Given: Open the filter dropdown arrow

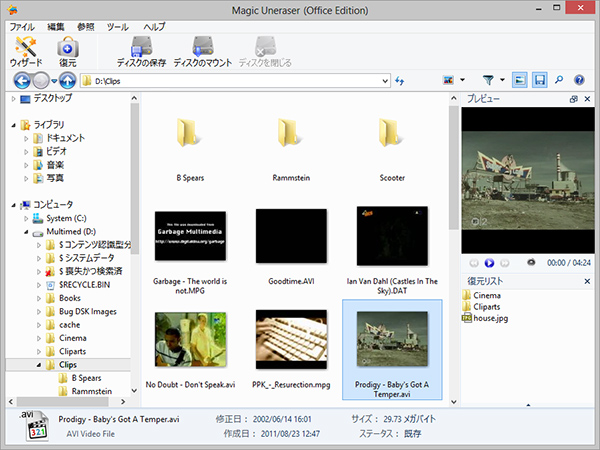Looking at the screenshot, I should [502, 80].
